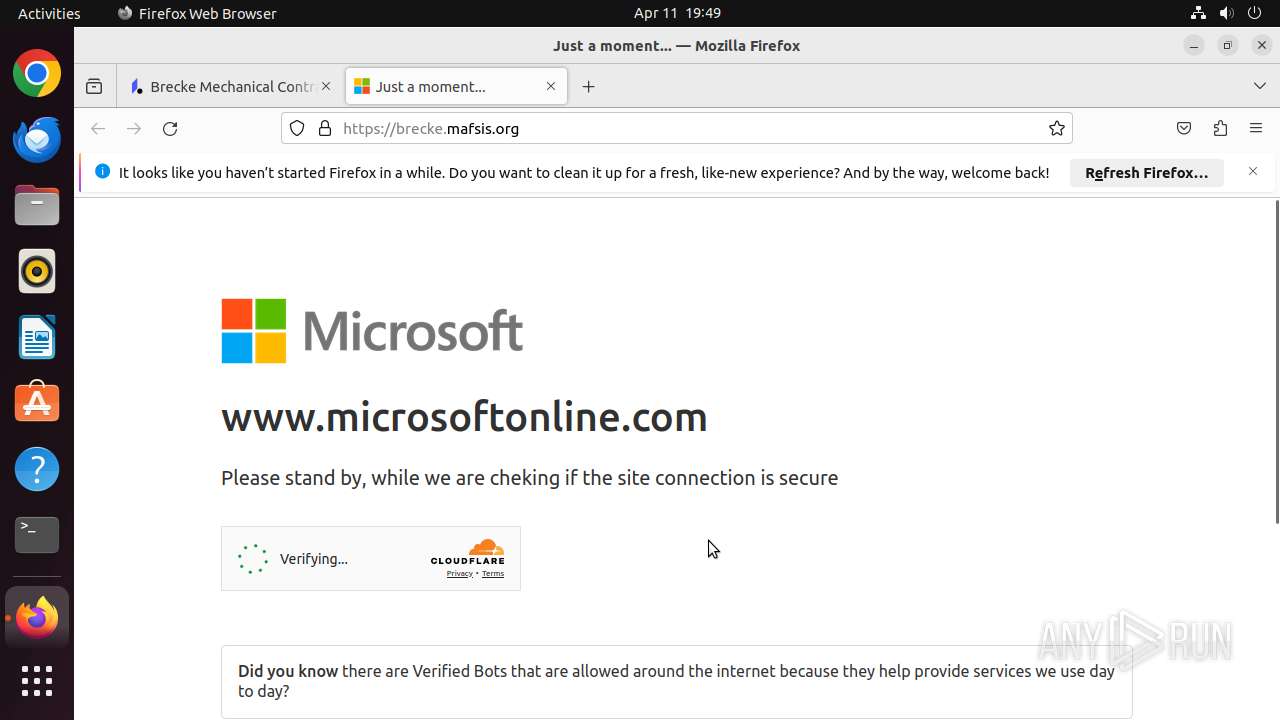Click the 'Did you know' text
The height and width of the screenshot is (720, 1280).
(288, 671)
